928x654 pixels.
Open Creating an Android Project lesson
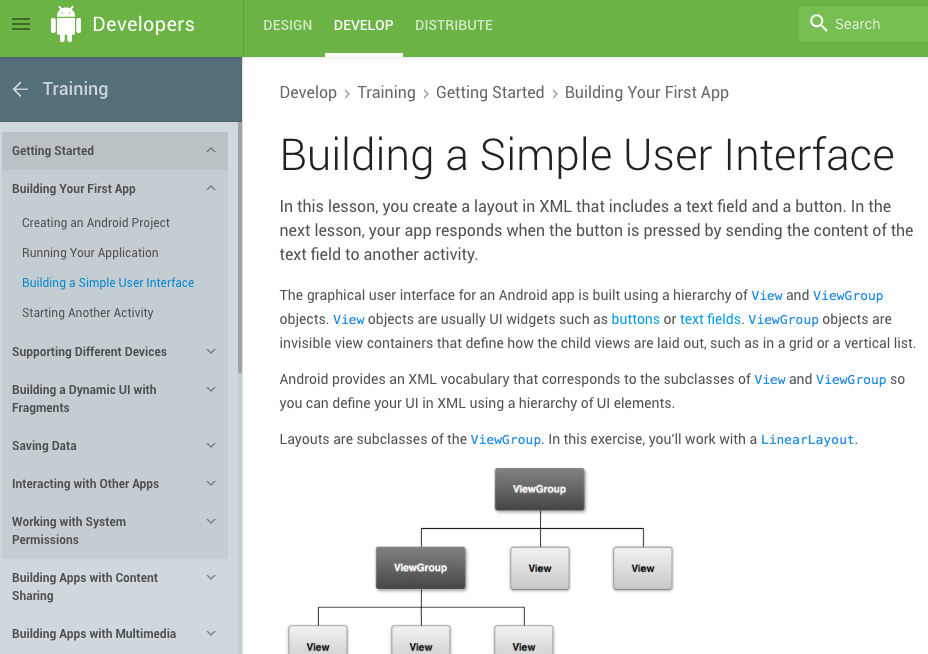(x=96, y=223)
